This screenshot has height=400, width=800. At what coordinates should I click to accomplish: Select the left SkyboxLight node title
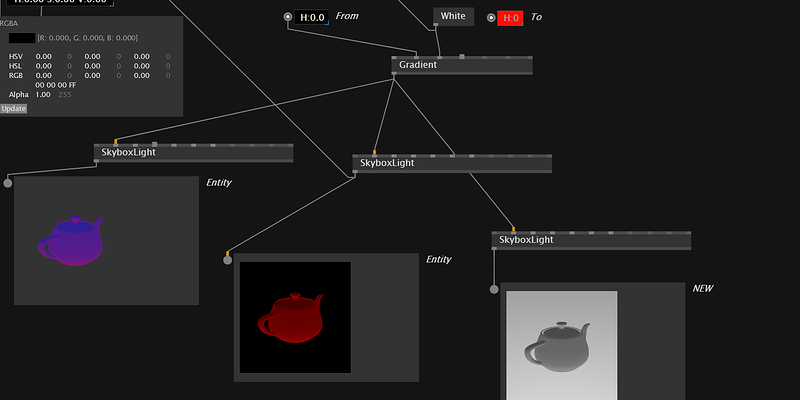click(128, 152)
